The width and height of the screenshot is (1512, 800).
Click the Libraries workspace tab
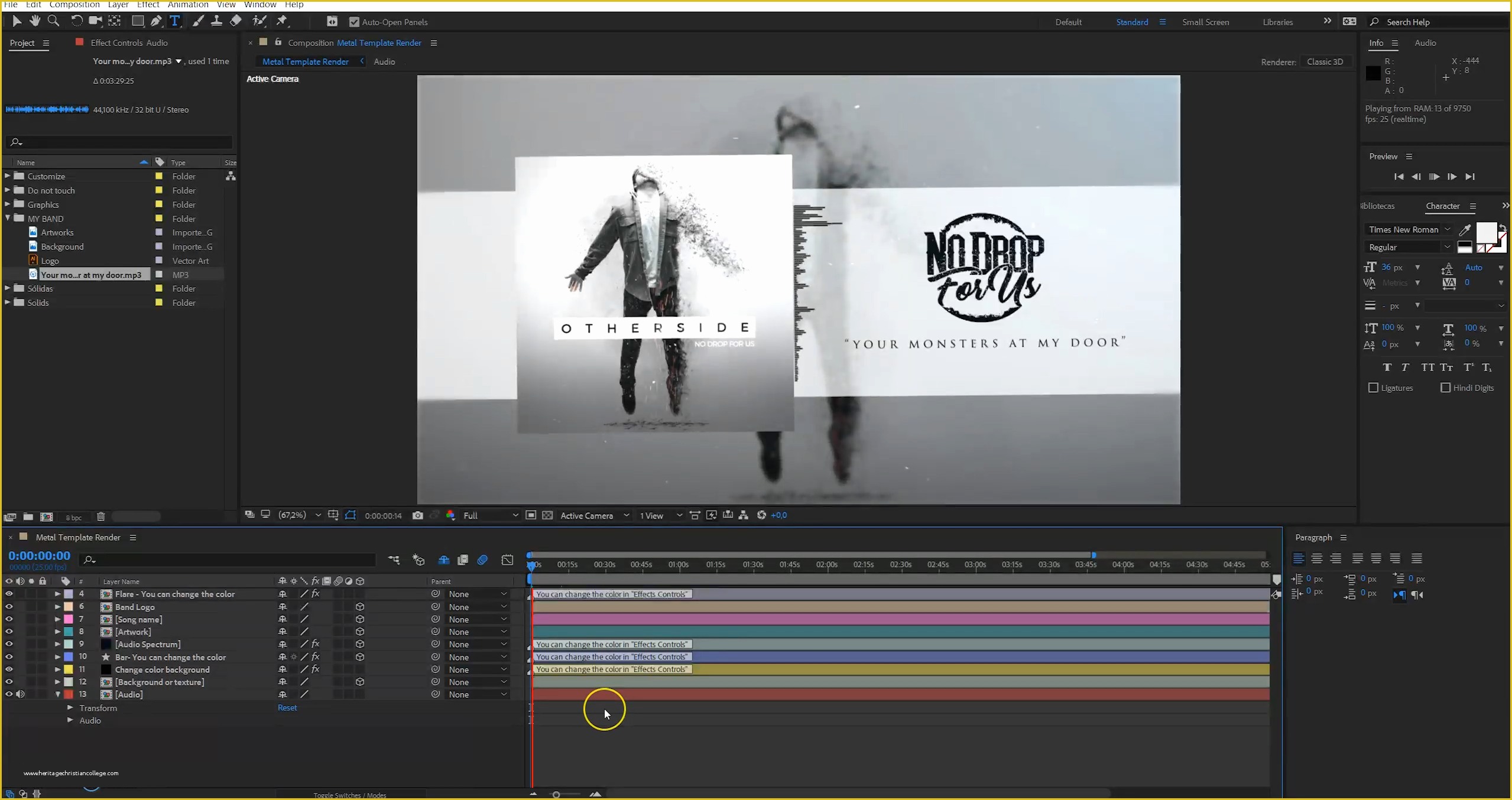1278,21
